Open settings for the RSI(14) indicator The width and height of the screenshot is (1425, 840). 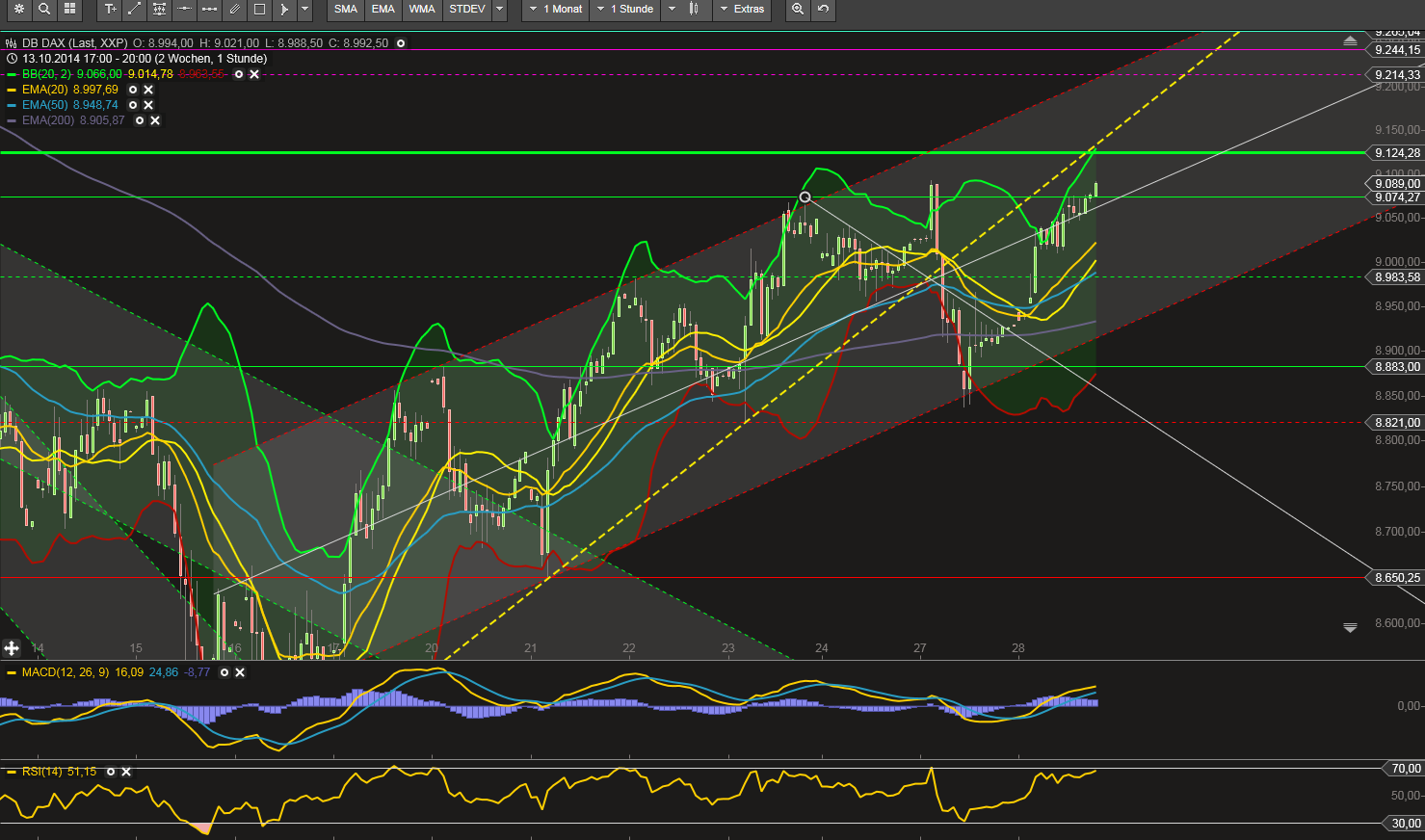coord(111,772)
